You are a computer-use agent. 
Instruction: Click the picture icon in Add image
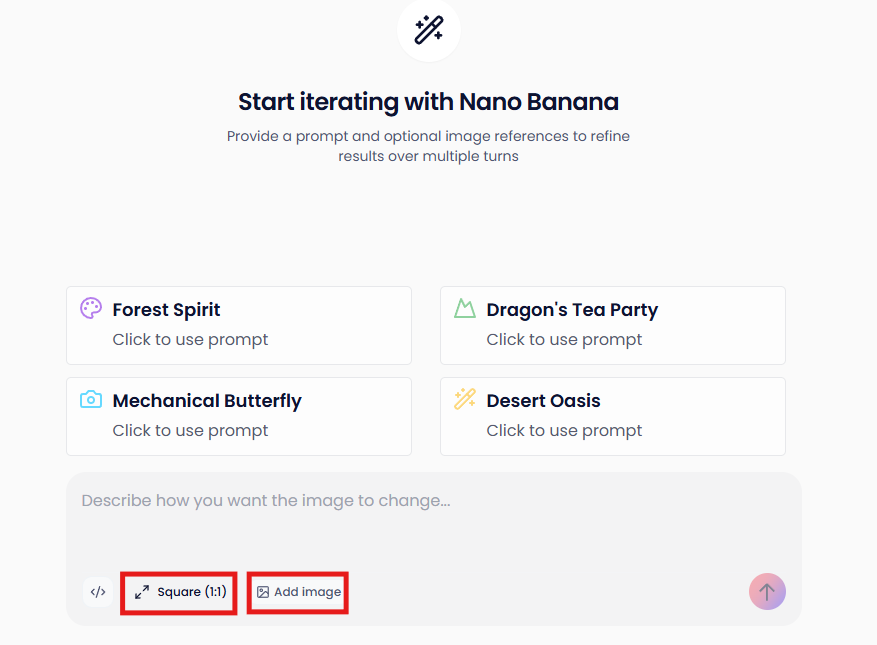point(263,592)
